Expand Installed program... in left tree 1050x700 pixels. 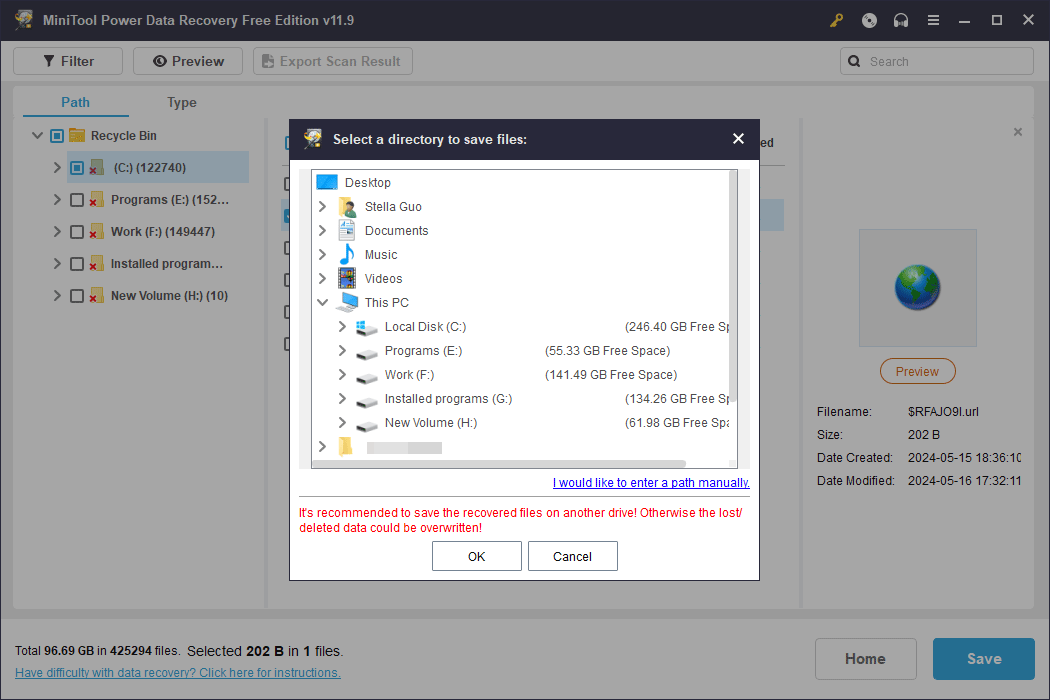[57, 264]
